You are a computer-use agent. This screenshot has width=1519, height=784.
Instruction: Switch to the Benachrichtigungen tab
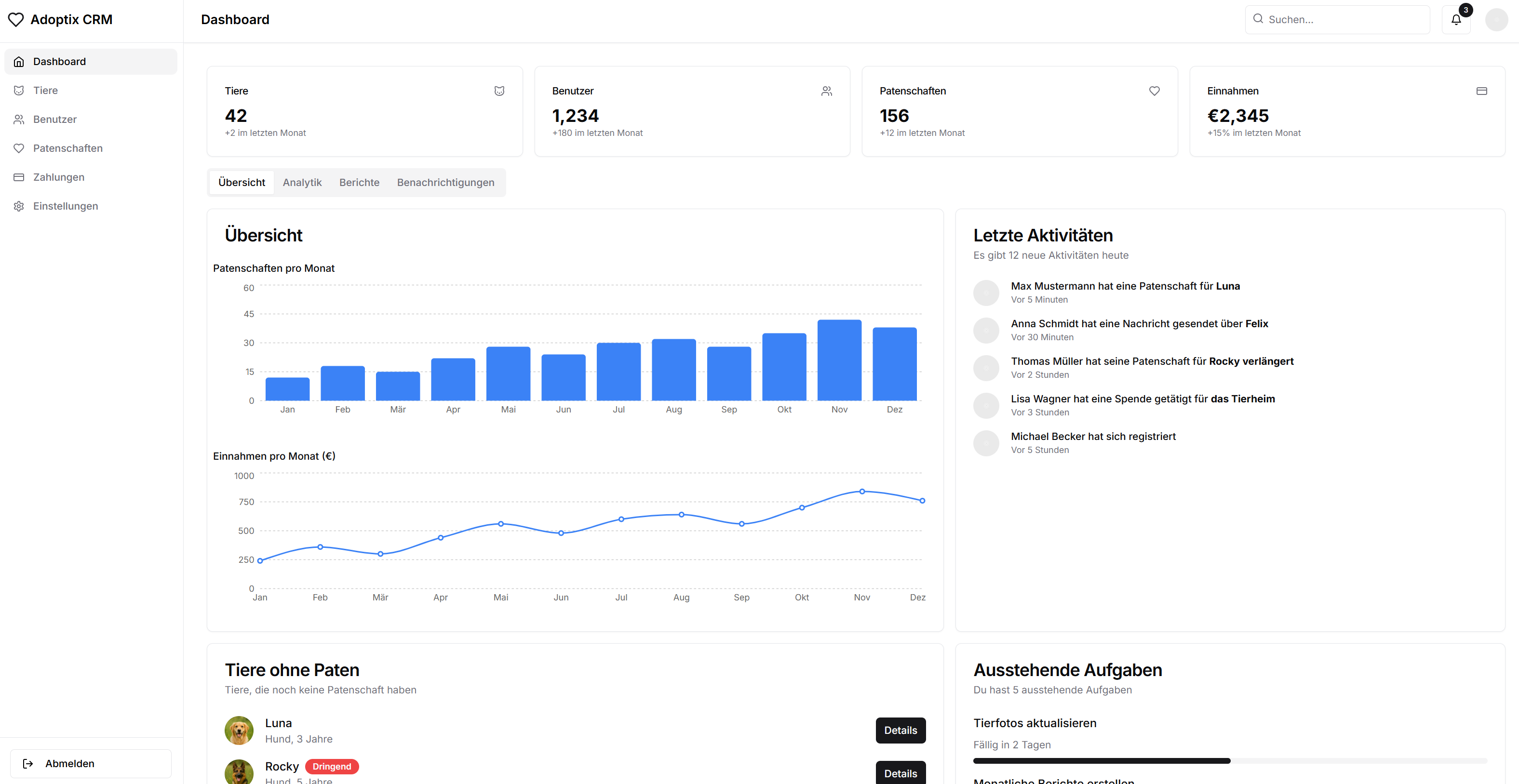(x=445, y=182)
